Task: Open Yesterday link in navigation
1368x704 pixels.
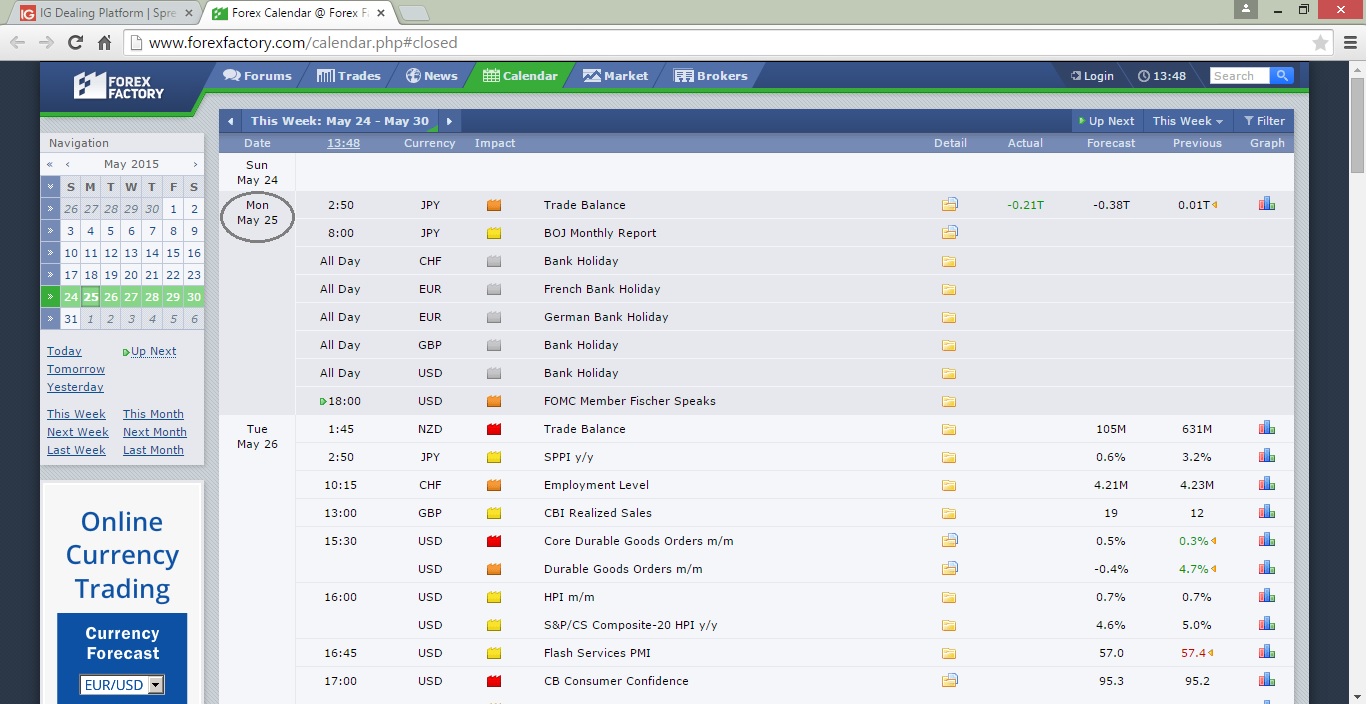Action: (75, 387)
